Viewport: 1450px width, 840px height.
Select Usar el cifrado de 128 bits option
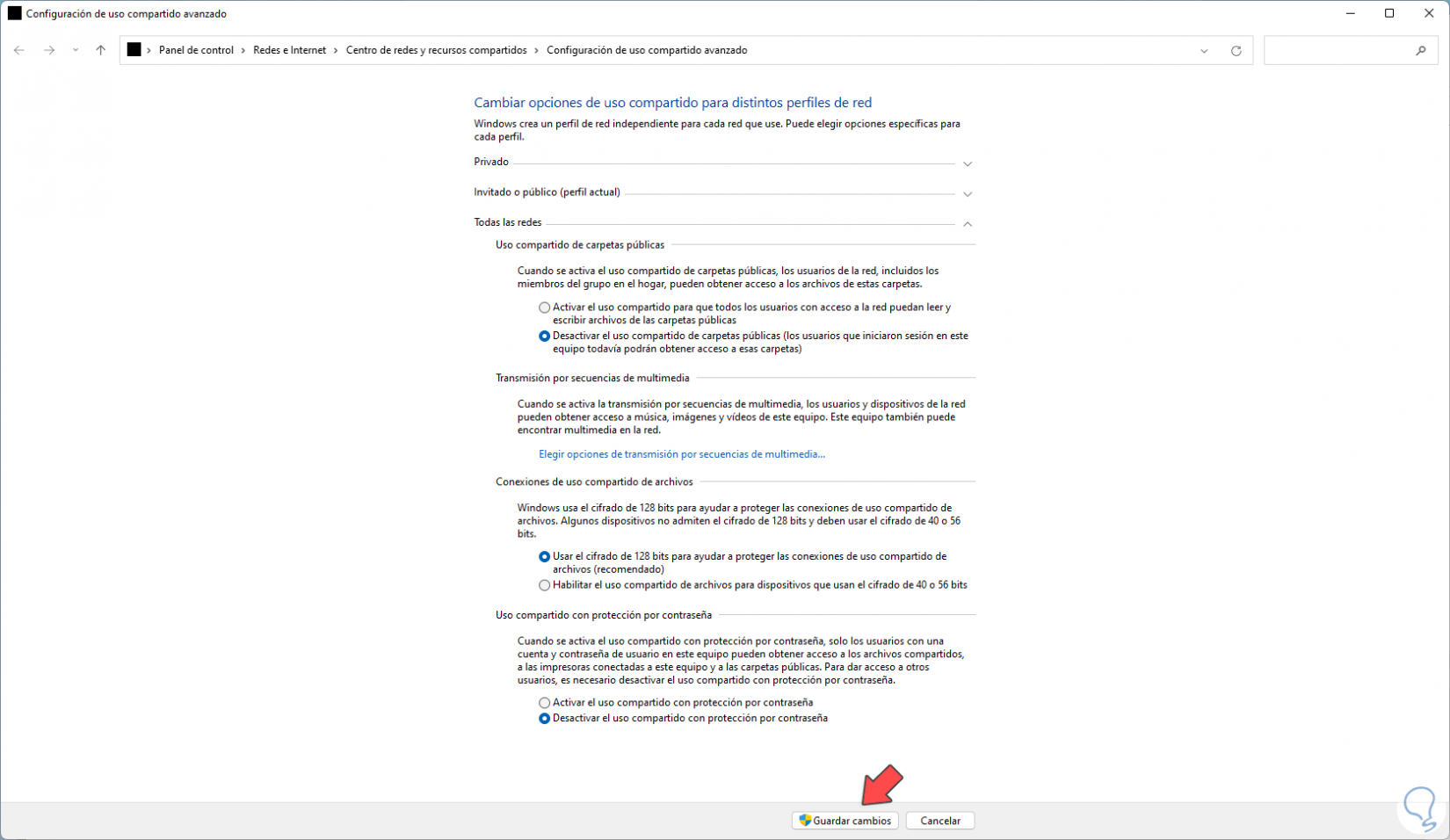(x=545, y=556)
